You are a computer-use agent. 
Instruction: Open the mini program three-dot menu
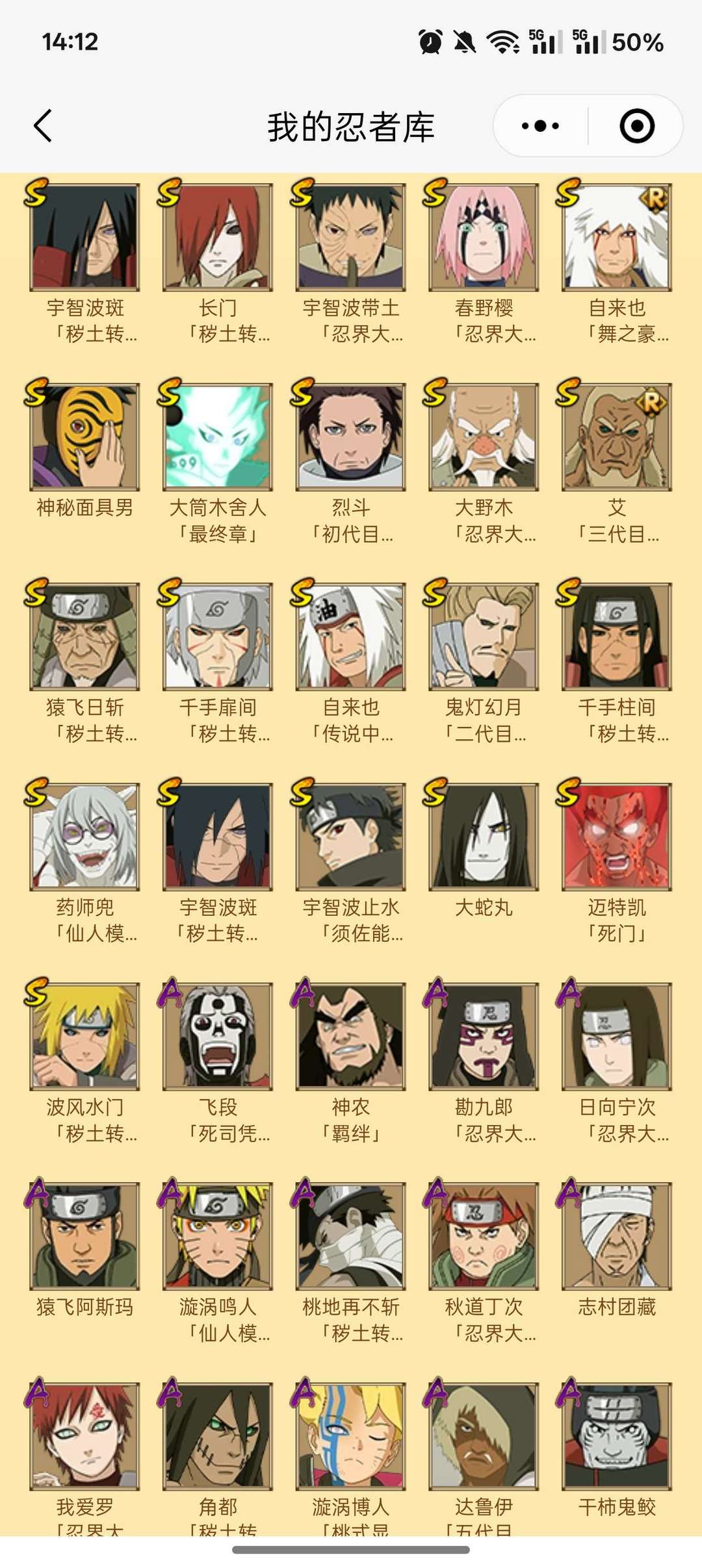pos(540,125)
